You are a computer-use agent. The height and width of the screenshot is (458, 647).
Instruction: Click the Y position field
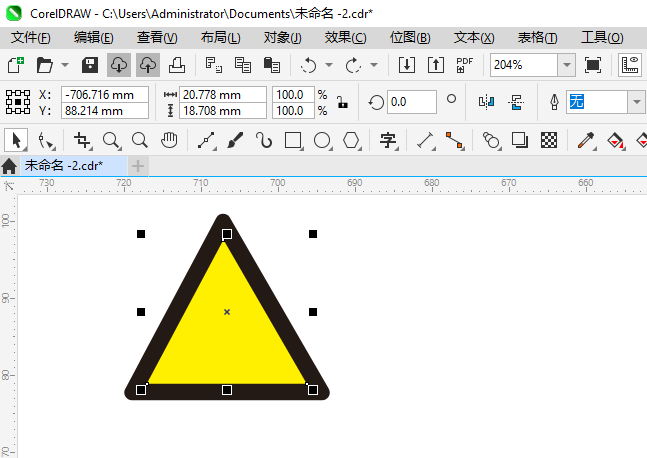(105, 111)
